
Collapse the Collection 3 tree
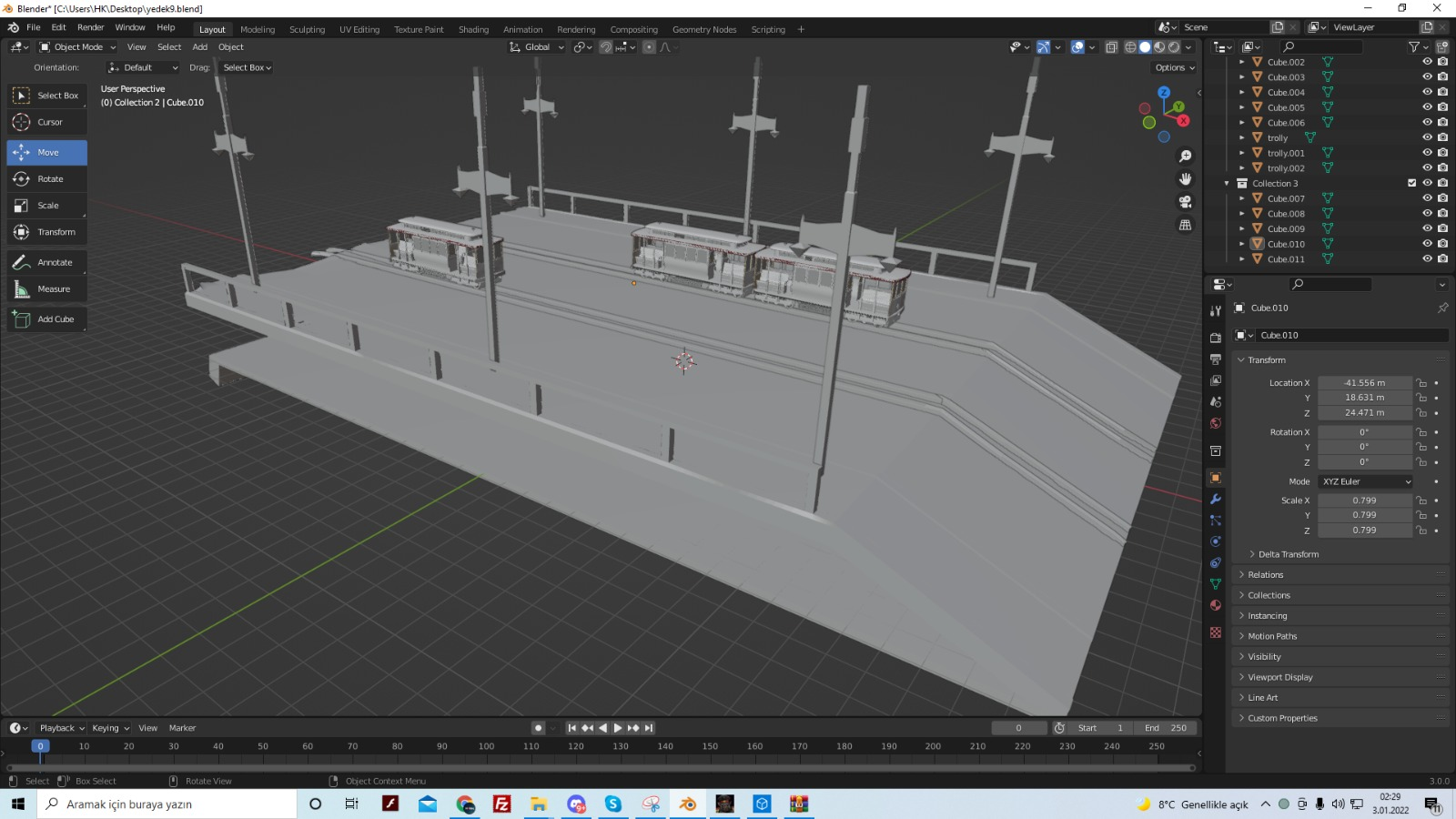click(1227, 184)
